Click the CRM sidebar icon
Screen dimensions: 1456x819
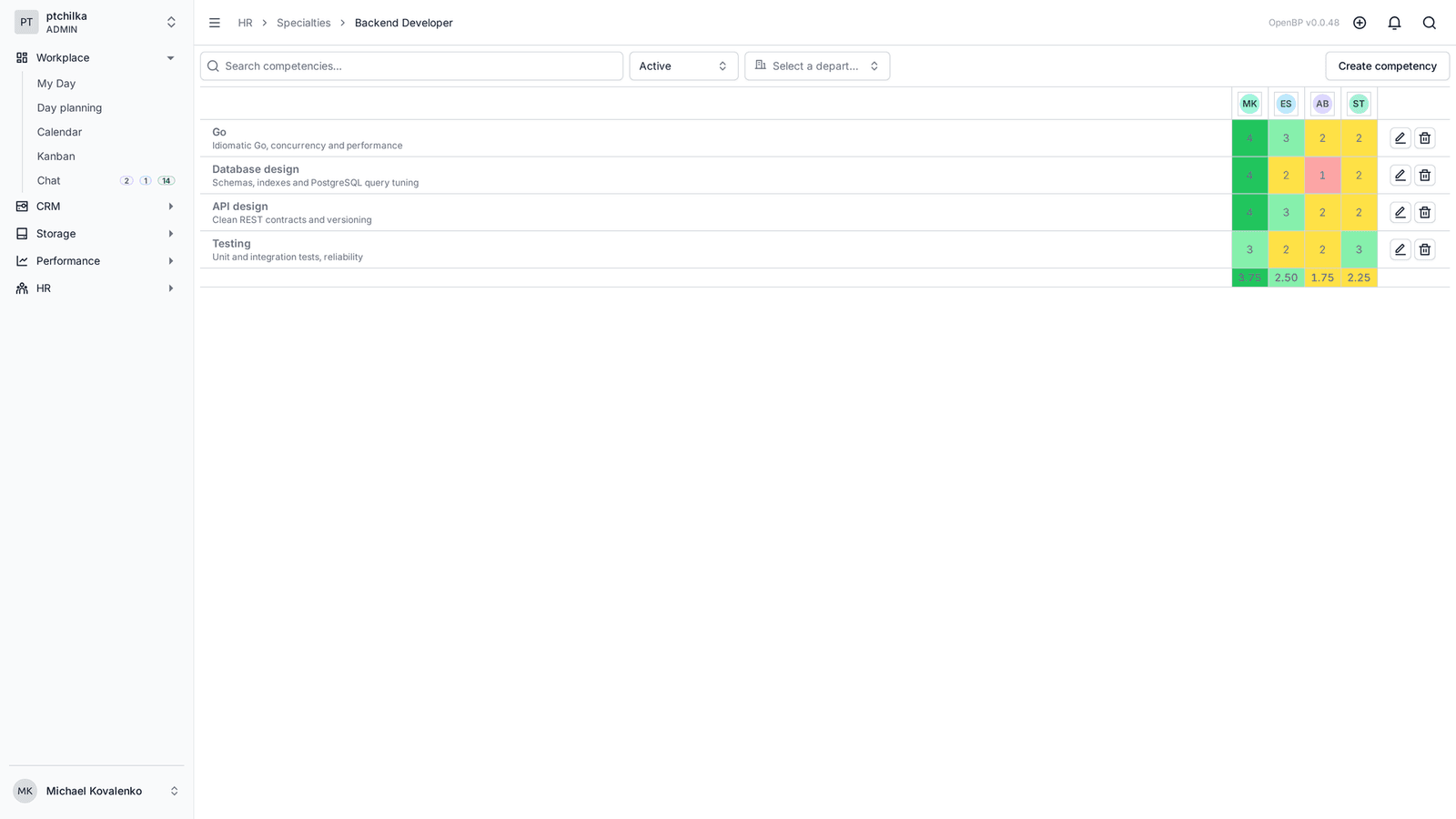[x=22, y=207]
